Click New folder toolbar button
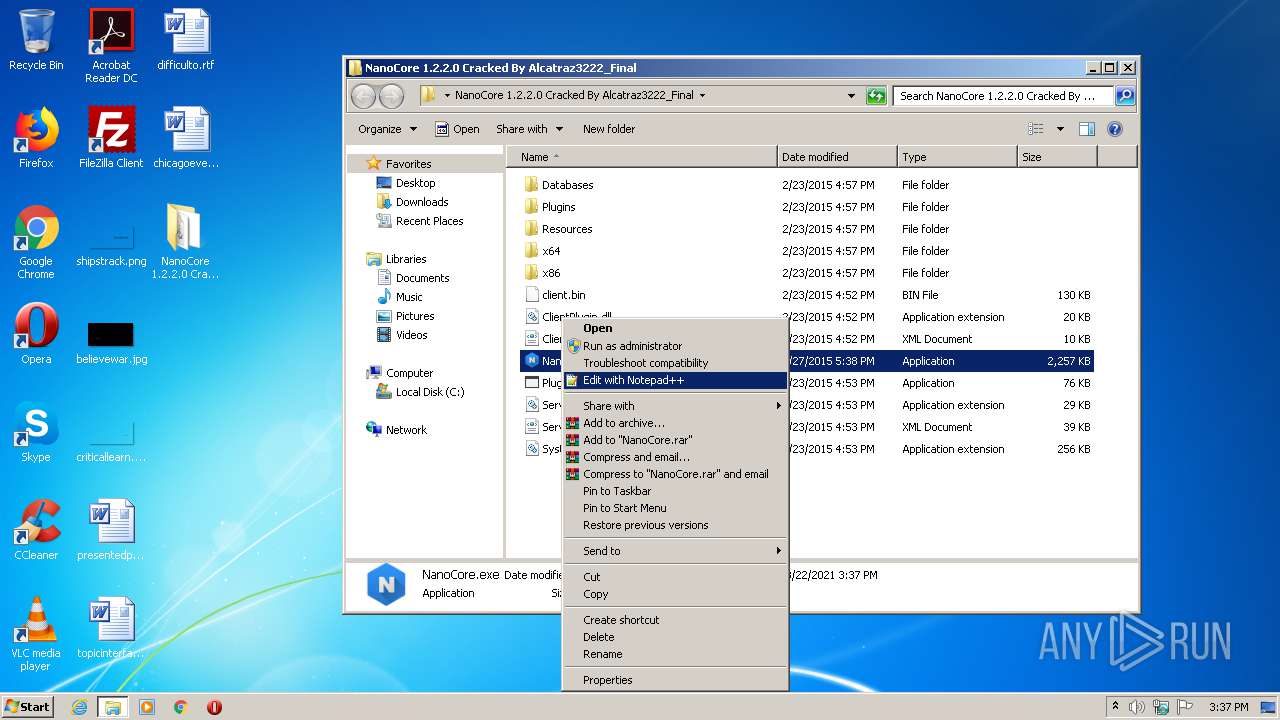Image resolution: width=1280 pixels, height=720 pixels. (609, 129)
